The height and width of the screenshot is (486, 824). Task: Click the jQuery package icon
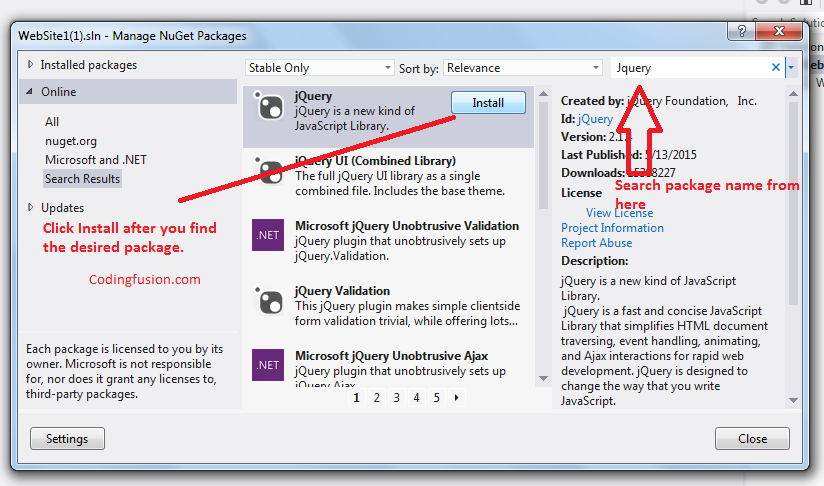click(269, 105)
